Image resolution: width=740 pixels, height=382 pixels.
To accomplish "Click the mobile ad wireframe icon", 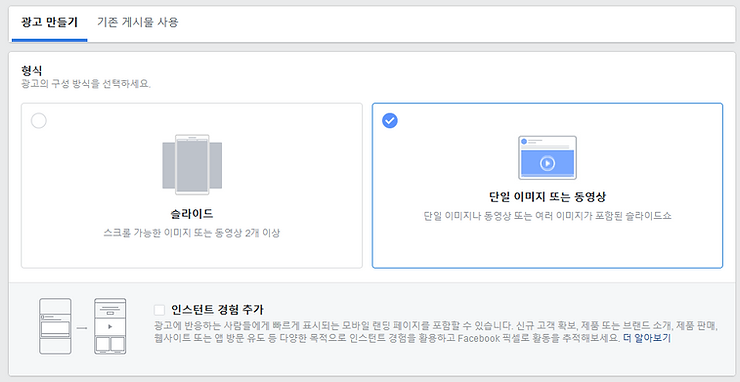I will click(x=56, y=326).
